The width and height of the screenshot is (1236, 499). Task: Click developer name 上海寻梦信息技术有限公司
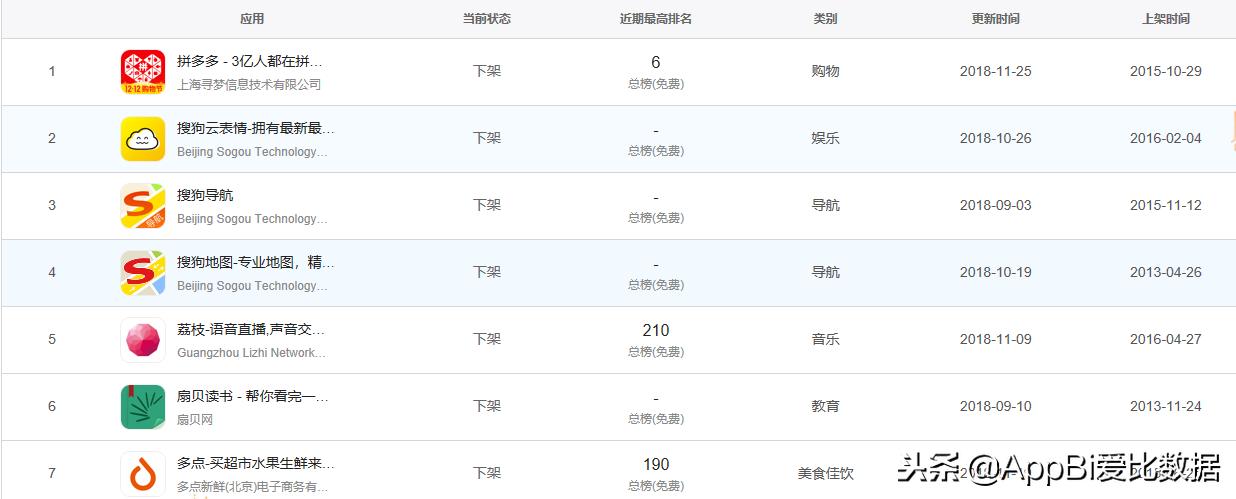click(249, 85)
